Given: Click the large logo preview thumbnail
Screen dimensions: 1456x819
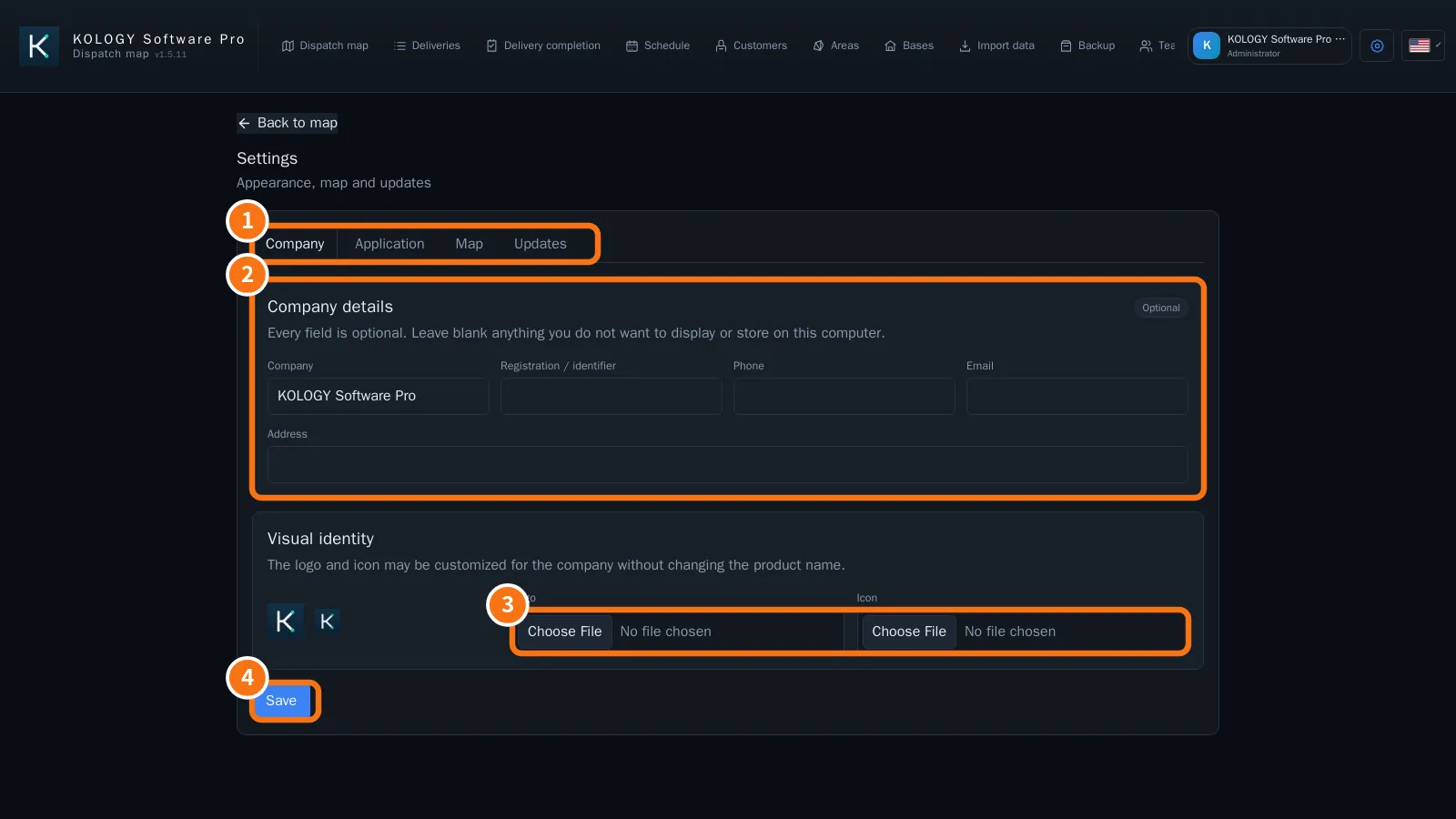Looking at the screenshot, I should pyautogui.click(x=285, y=622).
